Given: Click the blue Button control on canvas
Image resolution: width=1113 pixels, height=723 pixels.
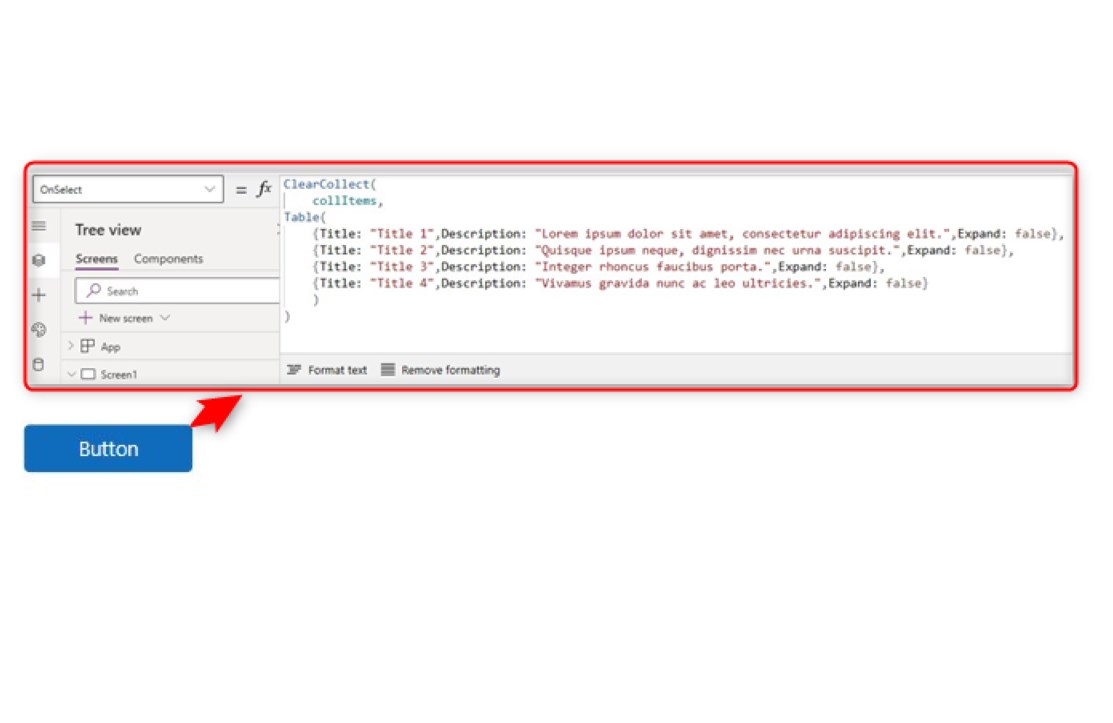Looking at the screenshot, I should coord(107,448).
